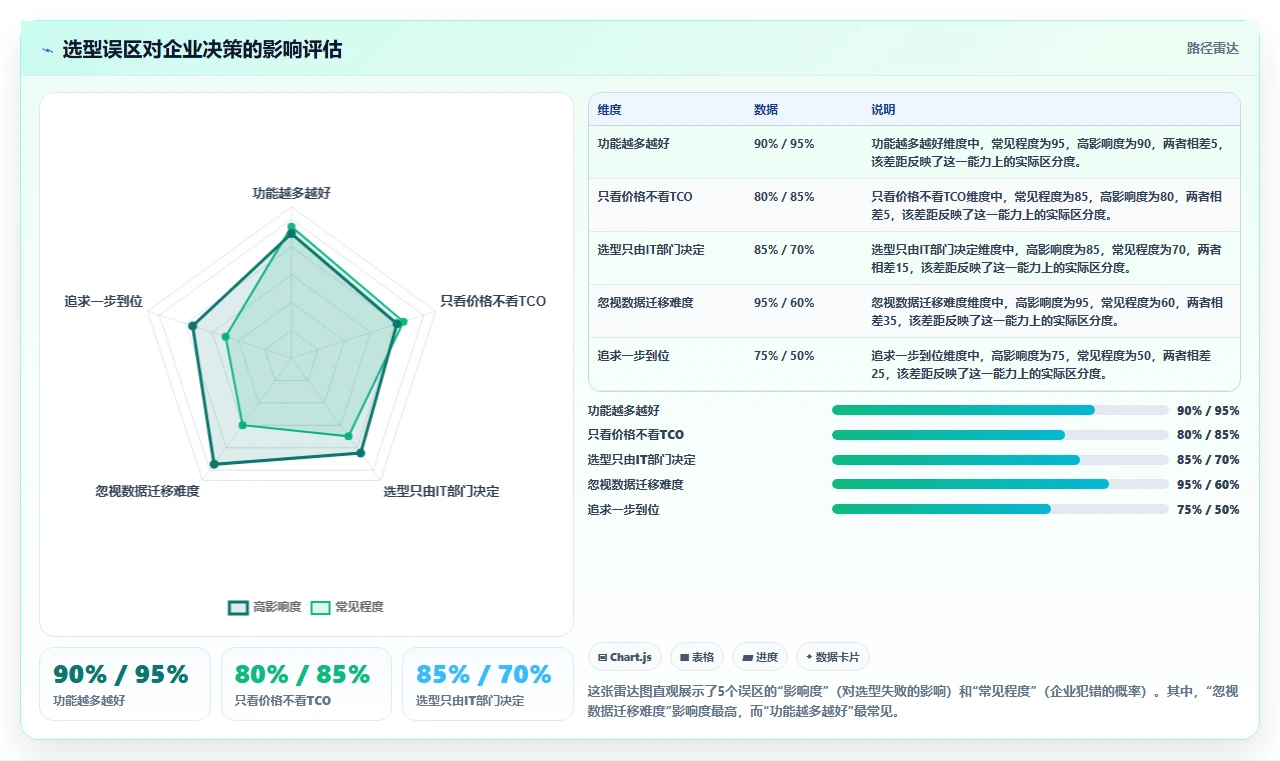Click the 75% / 50% table cell
This screenshot has width=1280, height=761.
(784, 356)
